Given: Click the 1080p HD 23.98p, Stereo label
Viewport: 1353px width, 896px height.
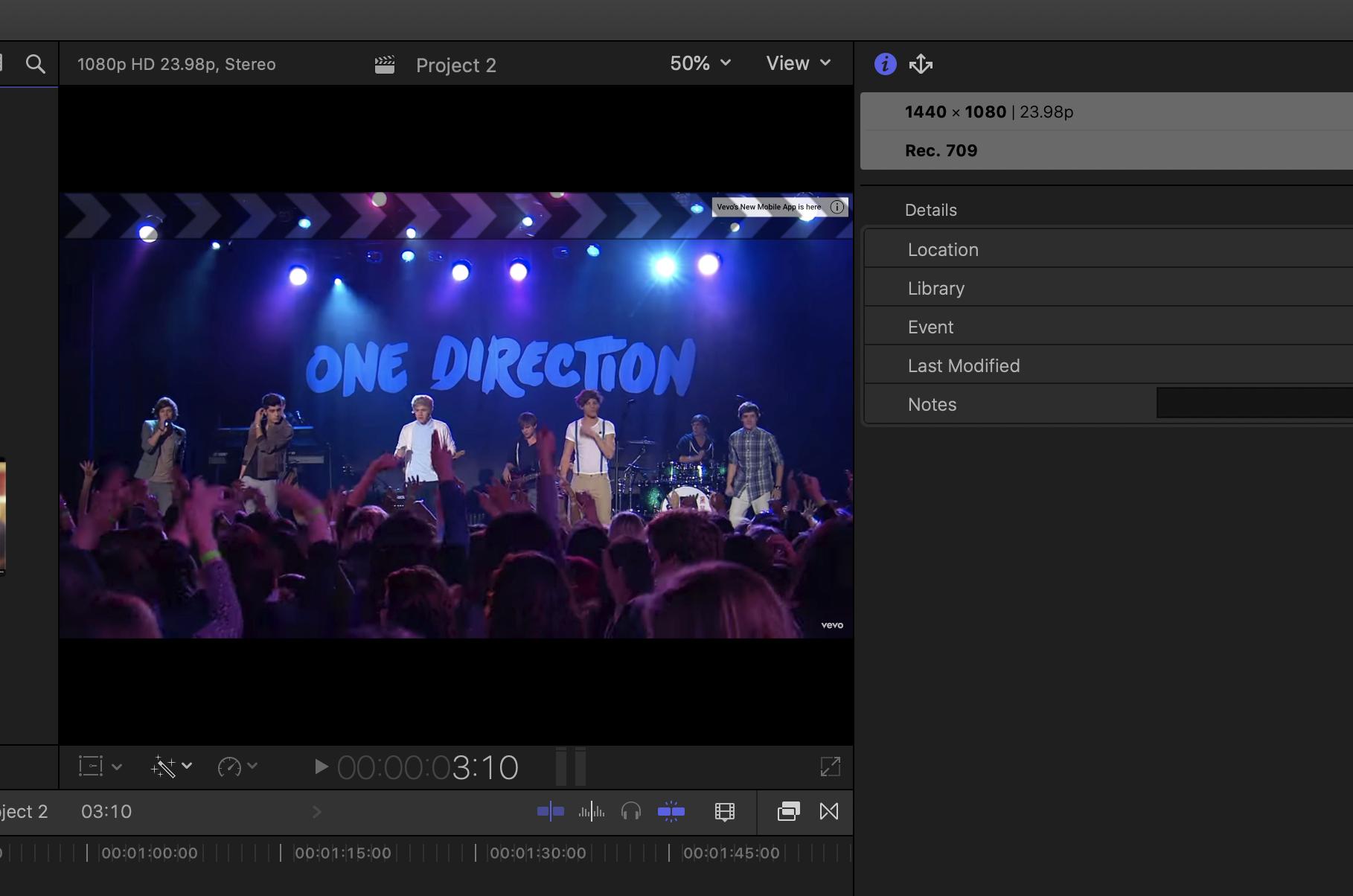Looking at the screenshot, I should pos(176,64).
